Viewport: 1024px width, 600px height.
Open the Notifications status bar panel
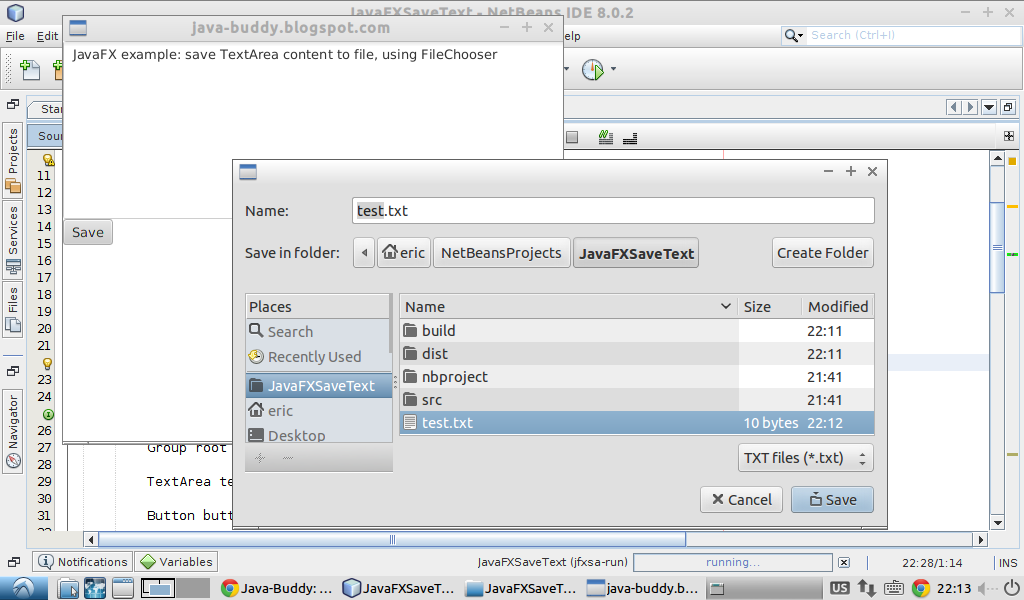[81, 561]
